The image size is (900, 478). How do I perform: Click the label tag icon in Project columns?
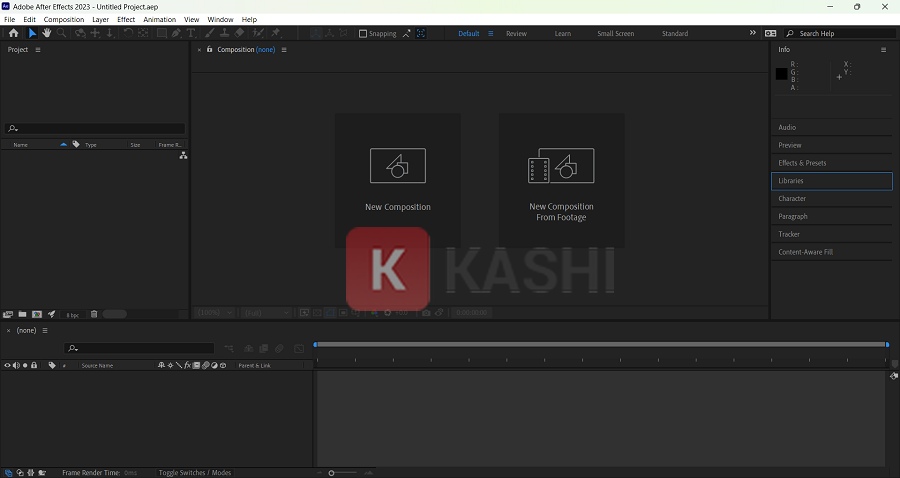coord(76,145)
